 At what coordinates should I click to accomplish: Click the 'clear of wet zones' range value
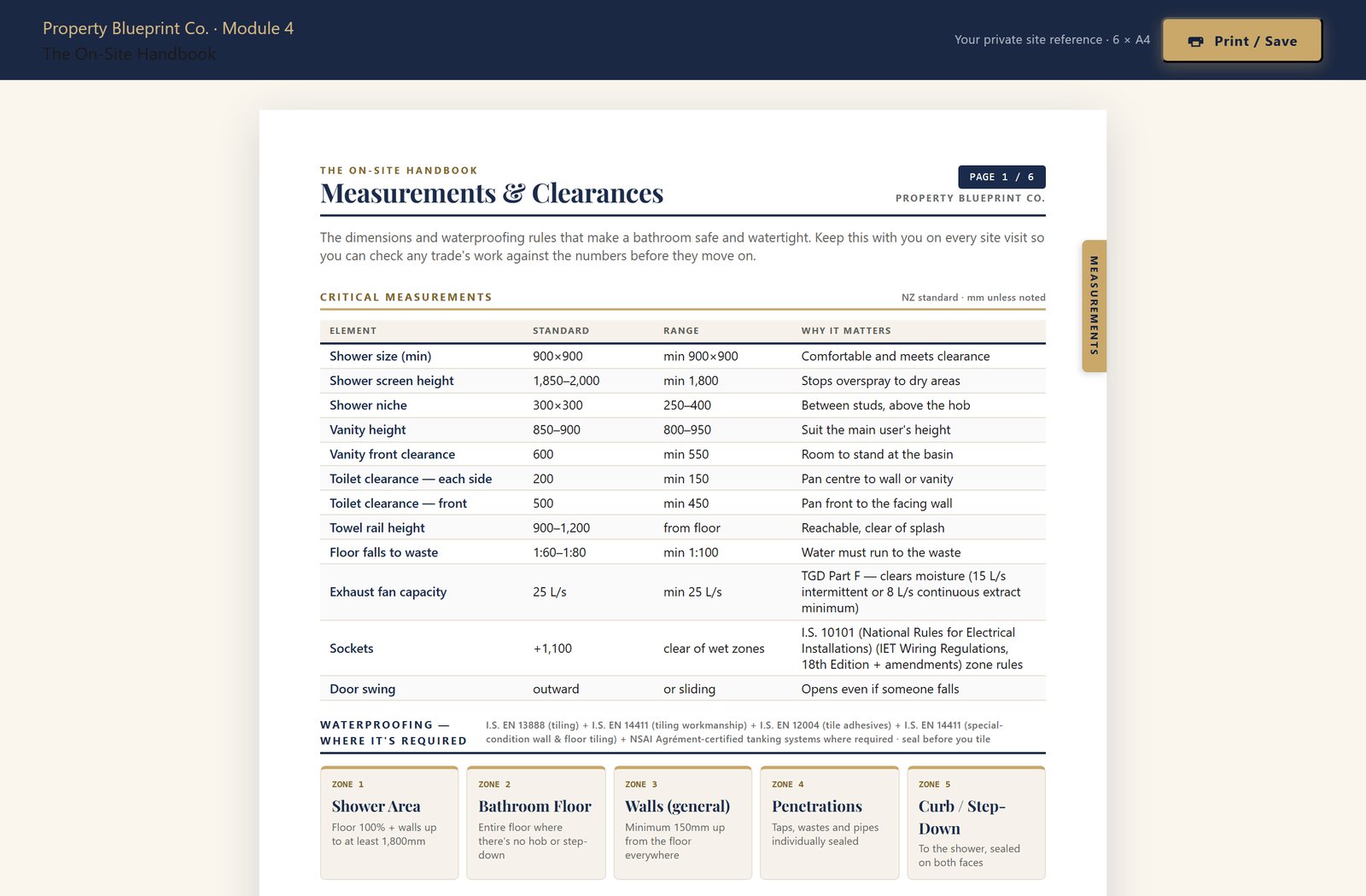tap(714, 649)
